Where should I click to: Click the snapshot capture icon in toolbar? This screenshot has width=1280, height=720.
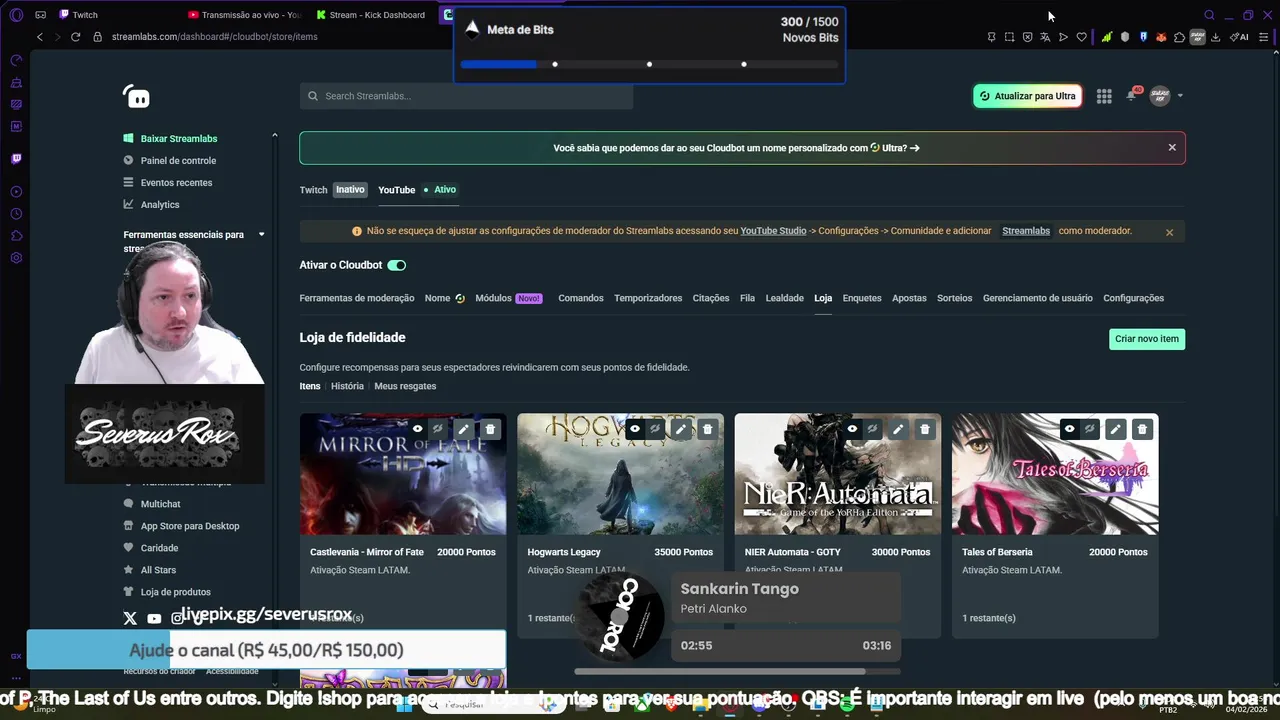coord(1009,37)
